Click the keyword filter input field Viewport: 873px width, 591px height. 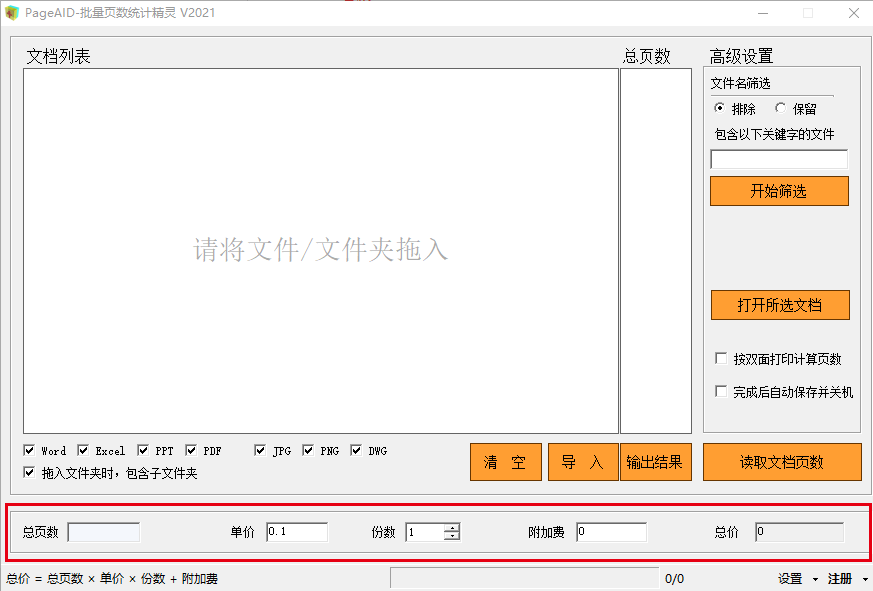pyautogui.click(x=779, y=159)
